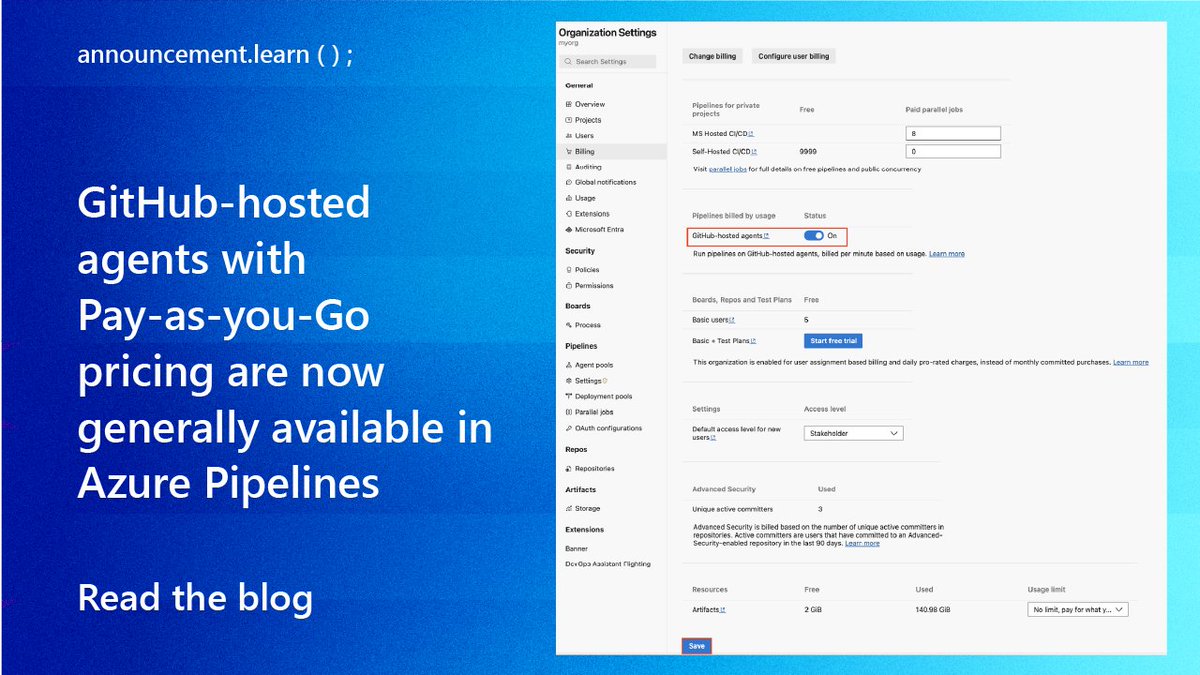Click external-link icon beside Artifacts
The image size is (1200, 675).
723,609
